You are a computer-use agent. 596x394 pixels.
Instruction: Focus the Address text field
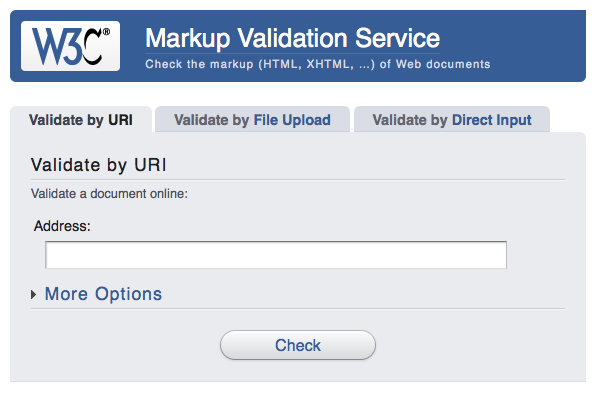click(x=276, y=255)
